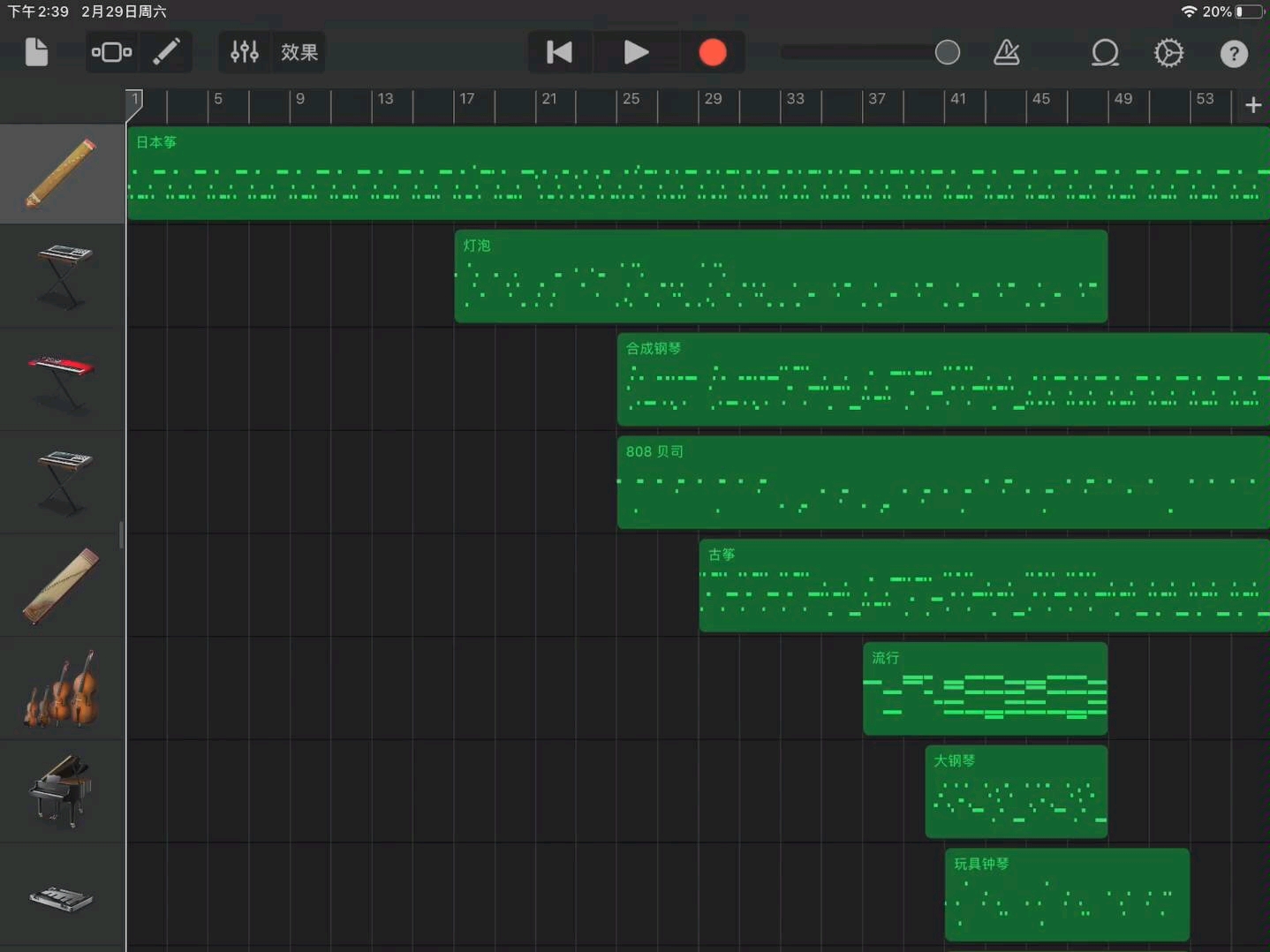Open the loop browser

(1105, 53)
